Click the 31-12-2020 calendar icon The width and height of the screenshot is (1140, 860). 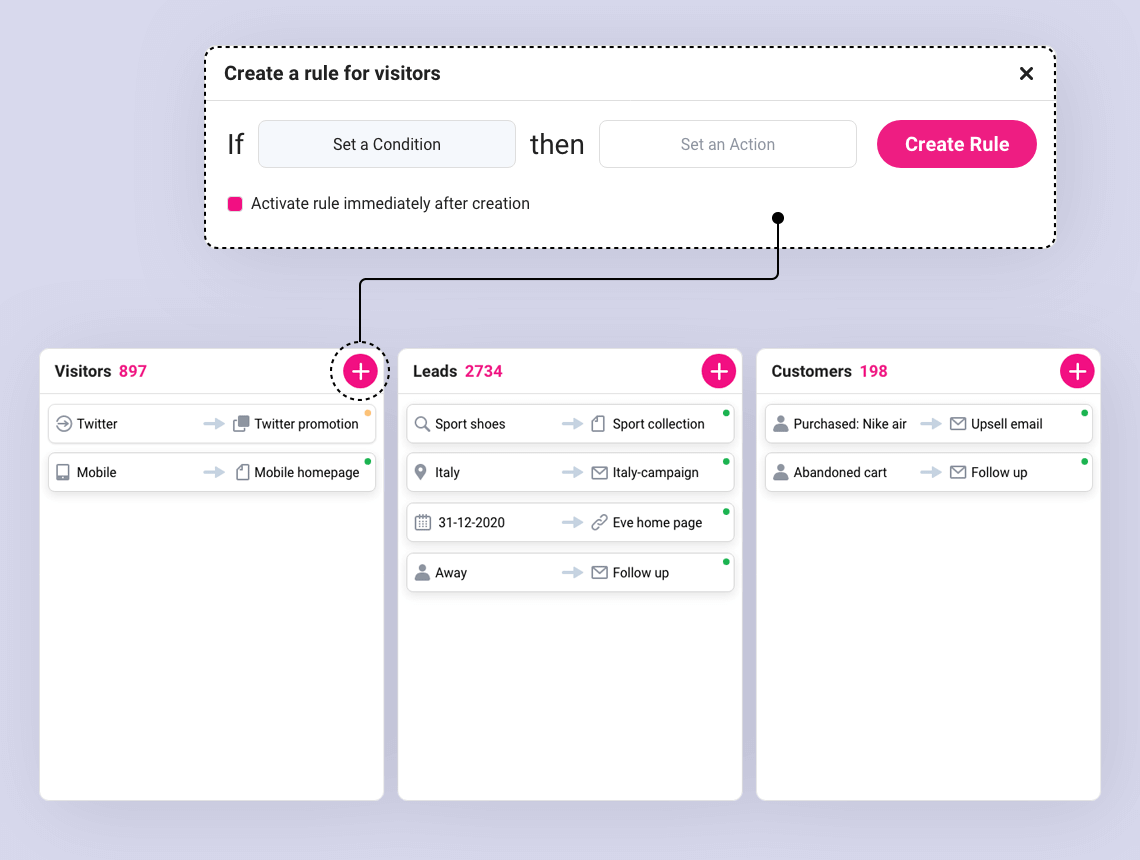tap(422, 522)
